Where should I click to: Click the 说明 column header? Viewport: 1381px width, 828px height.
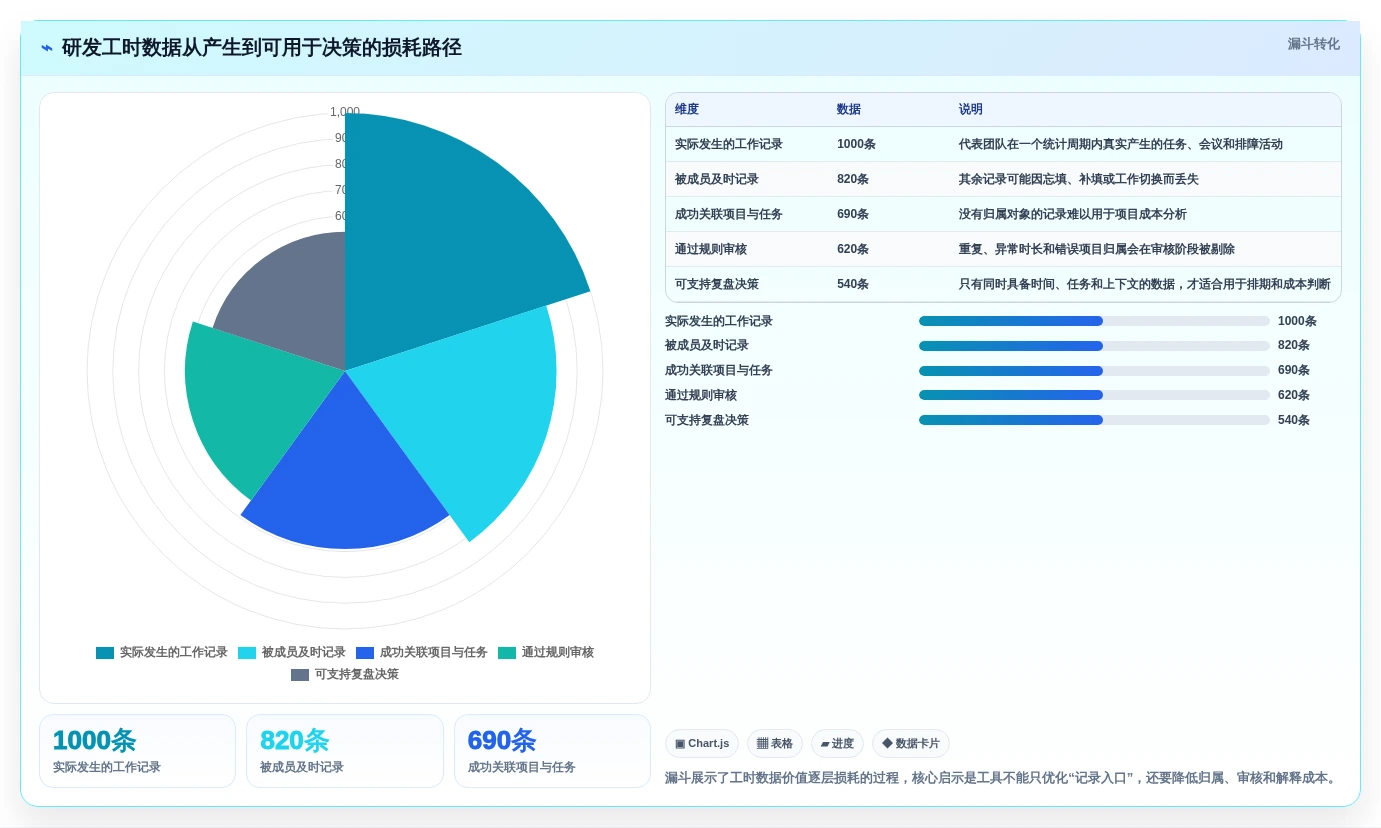971,109
